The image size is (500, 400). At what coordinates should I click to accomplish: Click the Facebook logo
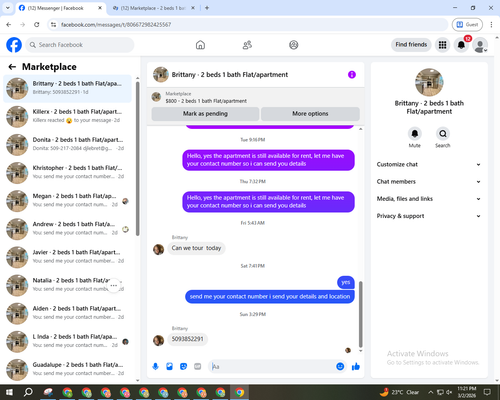click(x=14, y=45)
